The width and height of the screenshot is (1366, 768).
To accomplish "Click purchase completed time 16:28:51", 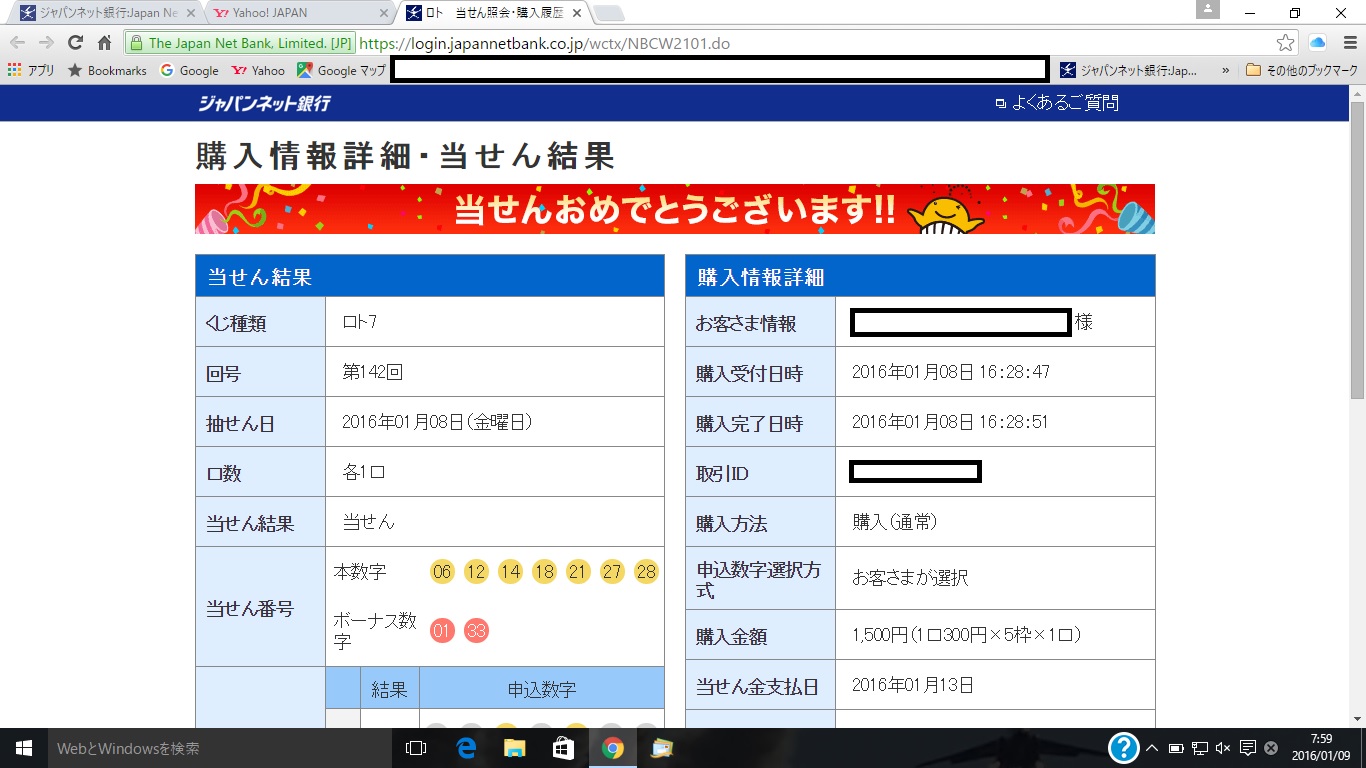I will coord(950,422).
